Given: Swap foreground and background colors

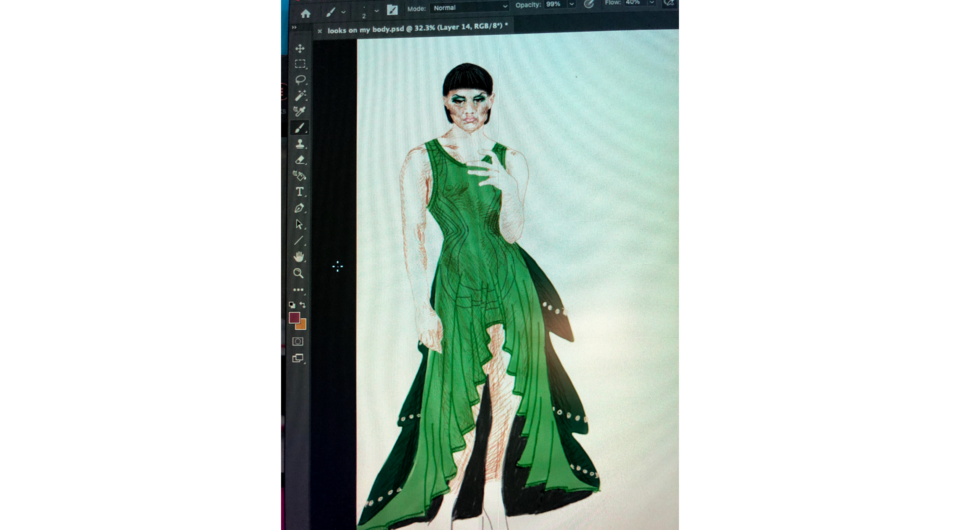Looking at the screenshot, I should 303,304.
